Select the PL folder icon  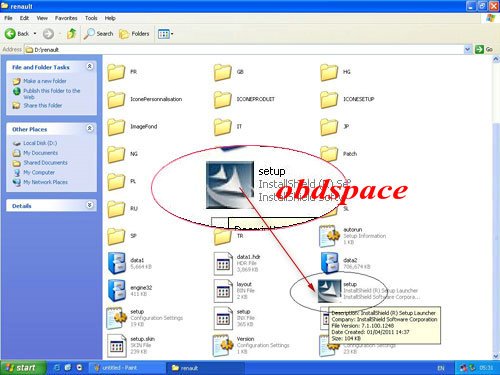[116, 182]
